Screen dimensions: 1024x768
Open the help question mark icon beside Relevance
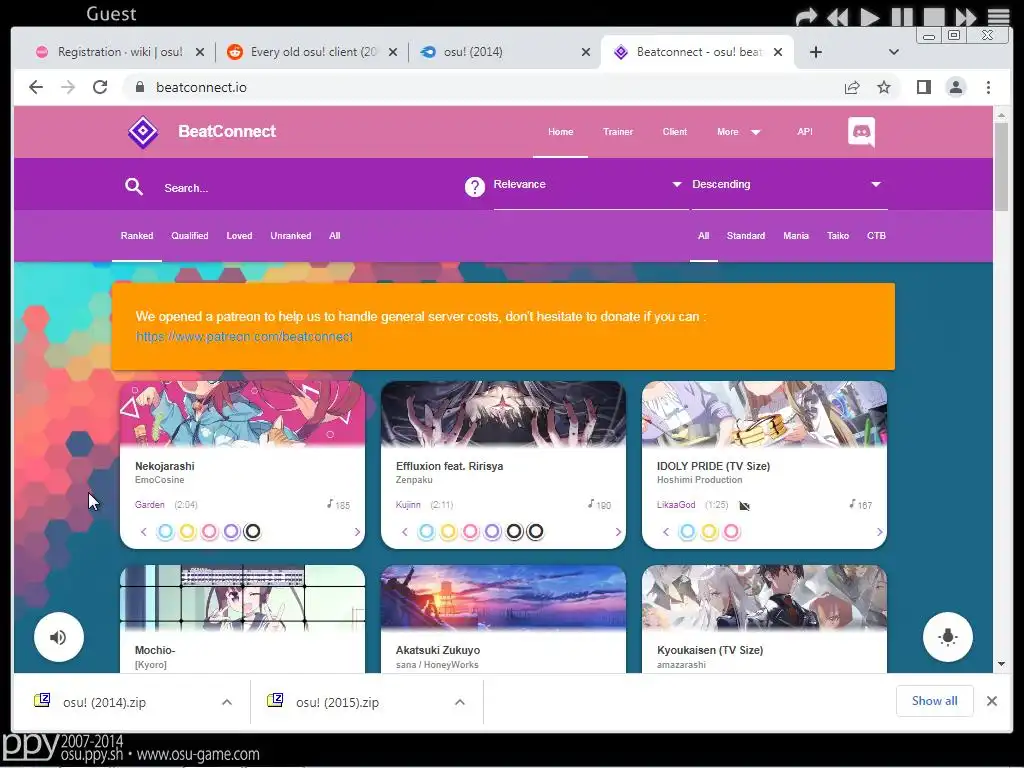[x=475, y=187]
